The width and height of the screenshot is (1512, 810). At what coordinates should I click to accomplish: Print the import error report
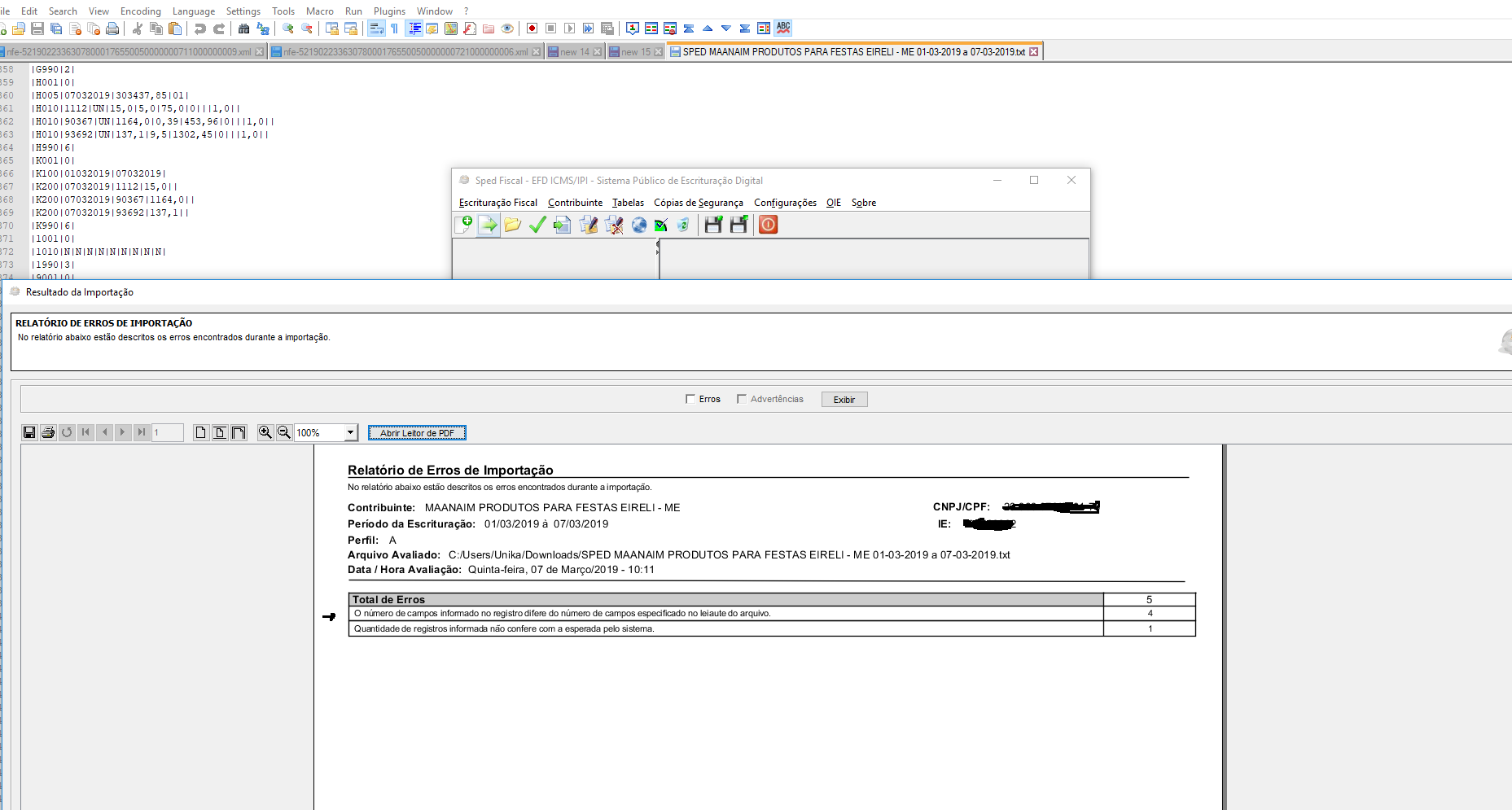(x=48, y=432)
